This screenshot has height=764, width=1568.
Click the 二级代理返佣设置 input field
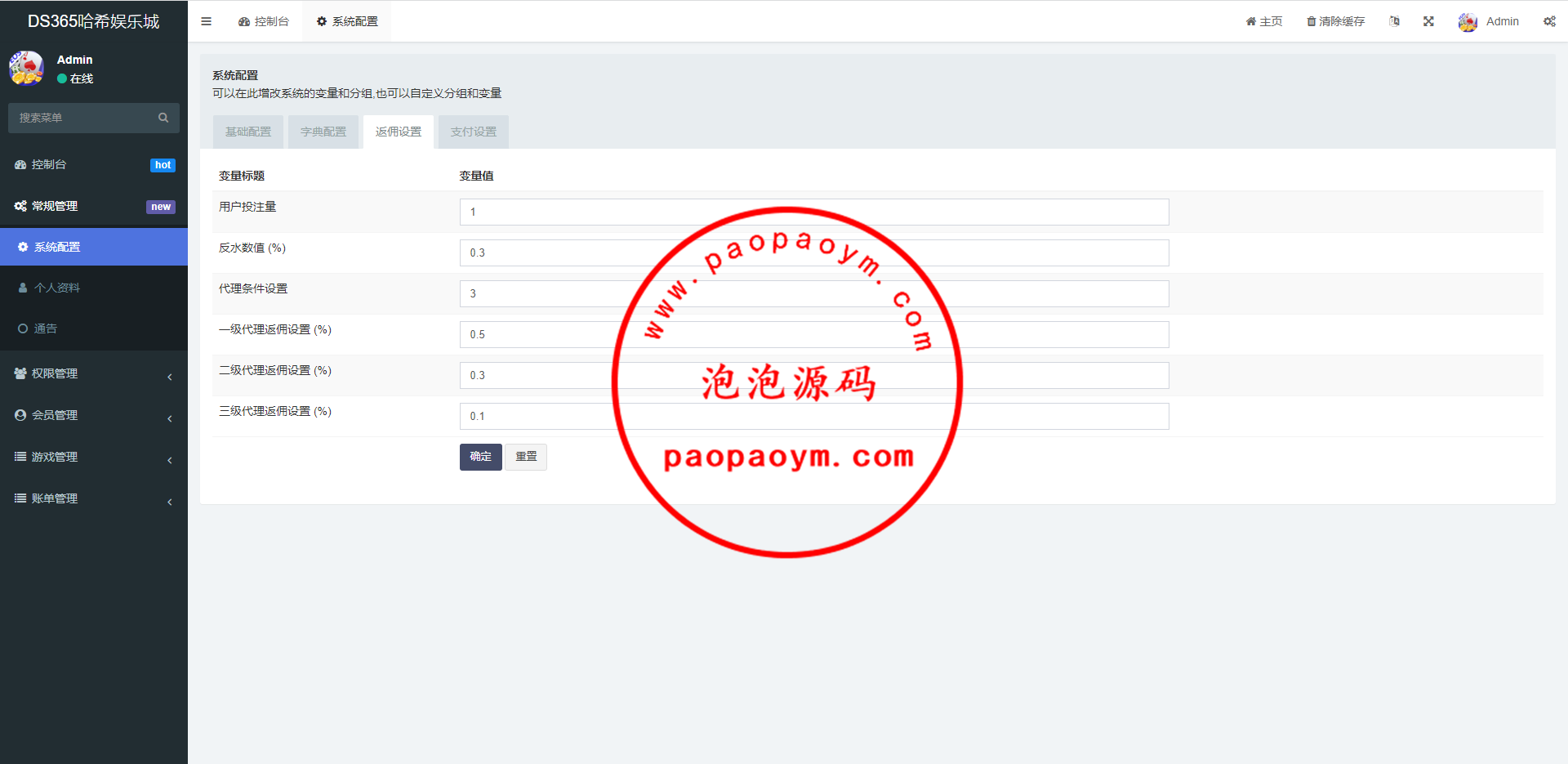pyautogui.click(x=814, y=375)
